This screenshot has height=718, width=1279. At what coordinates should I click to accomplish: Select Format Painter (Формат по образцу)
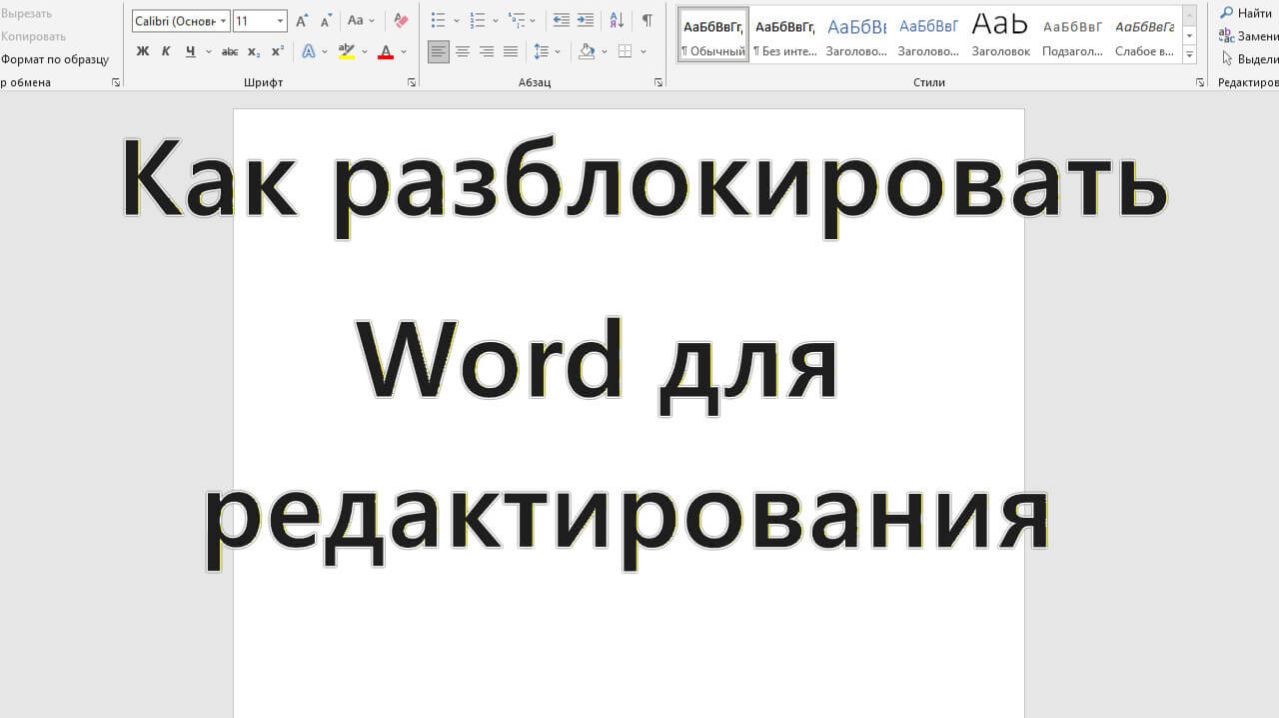click(x=54, y=59)
